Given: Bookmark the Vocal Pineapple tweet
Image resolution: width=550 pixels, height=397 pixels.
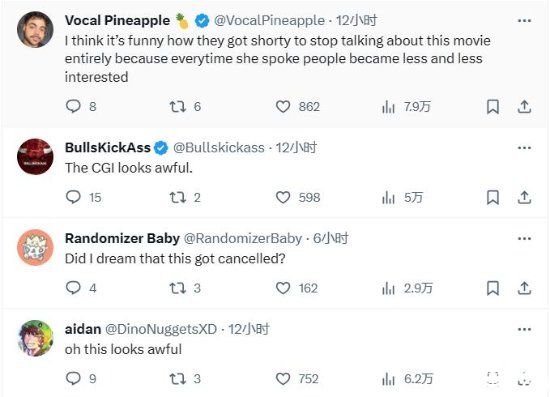Looking at the screenshot, I should [493, 107].
